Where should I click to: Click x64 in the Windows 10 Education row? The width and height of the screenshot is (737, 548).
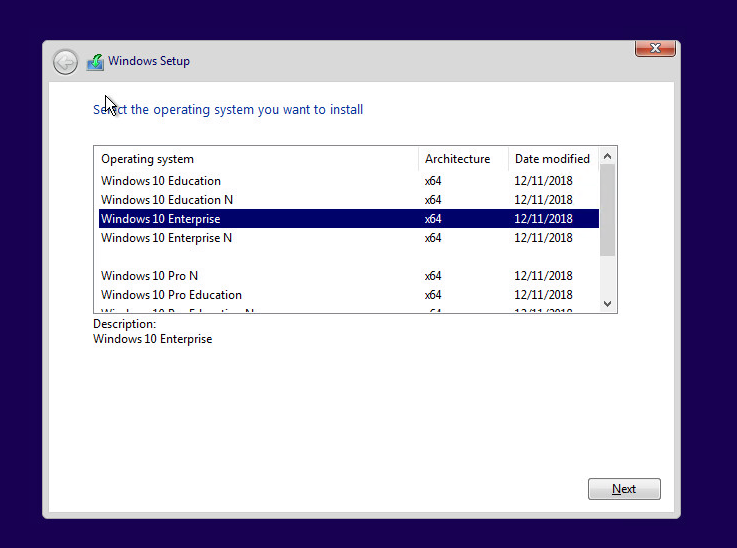[433, 181]
